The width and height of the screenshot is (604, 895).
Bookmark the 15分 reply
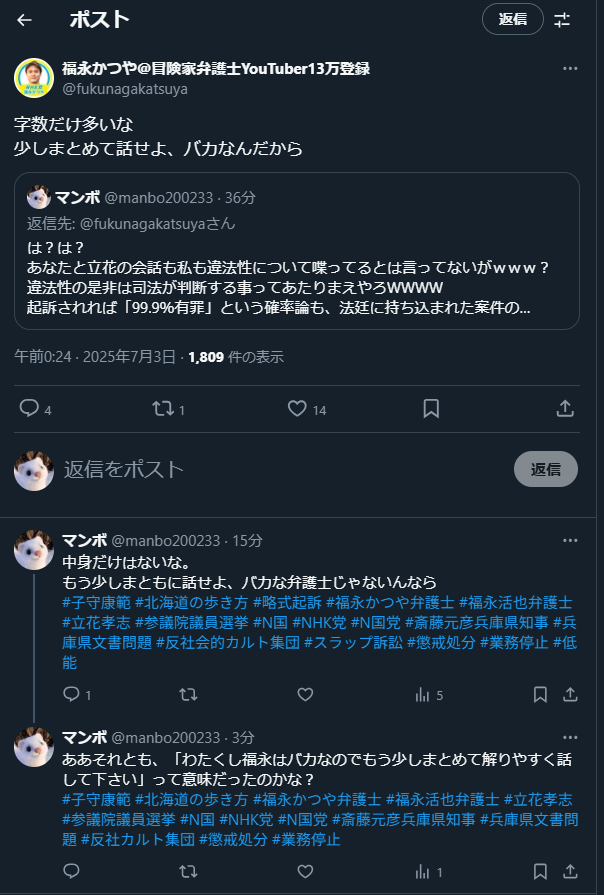pos(540,695)
